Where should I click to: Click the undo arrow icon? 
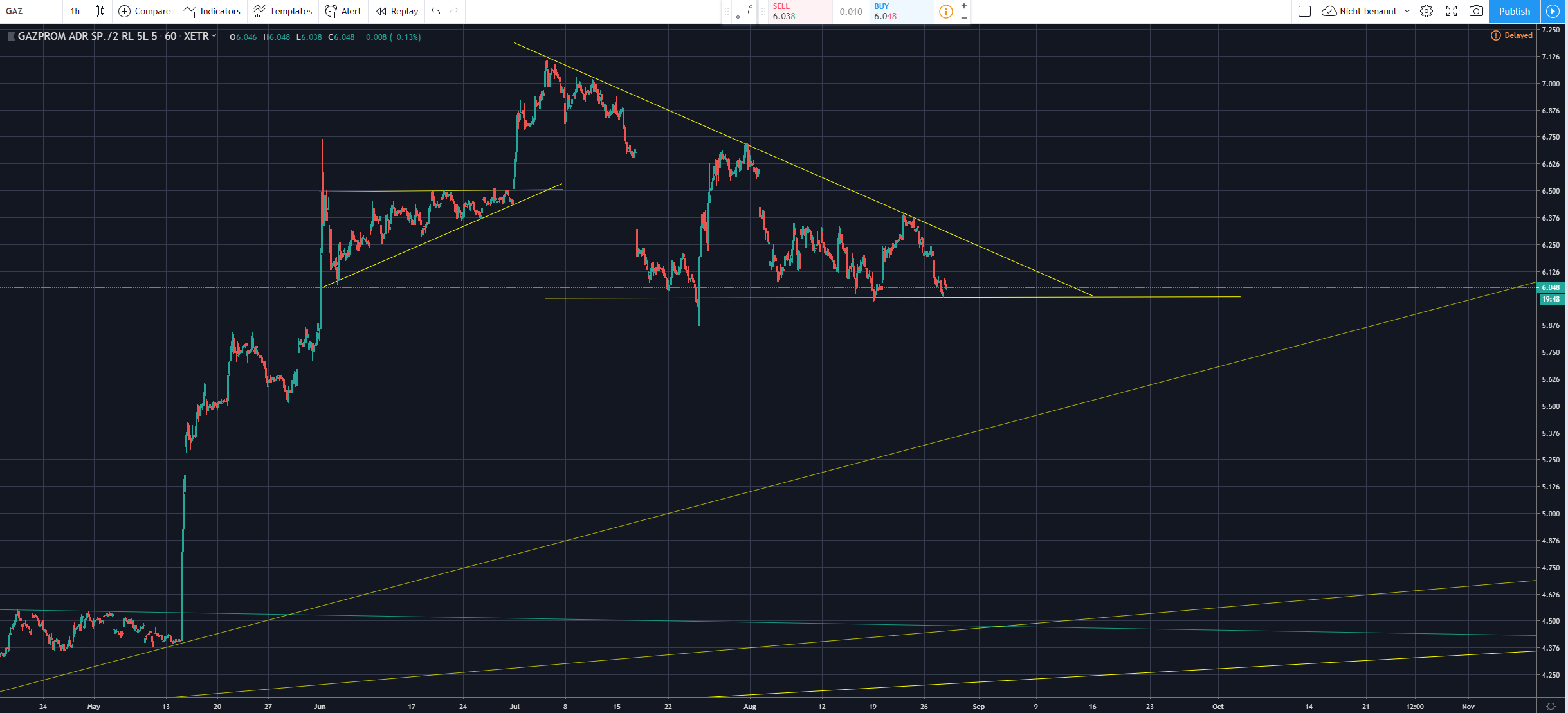coord(436,11)
